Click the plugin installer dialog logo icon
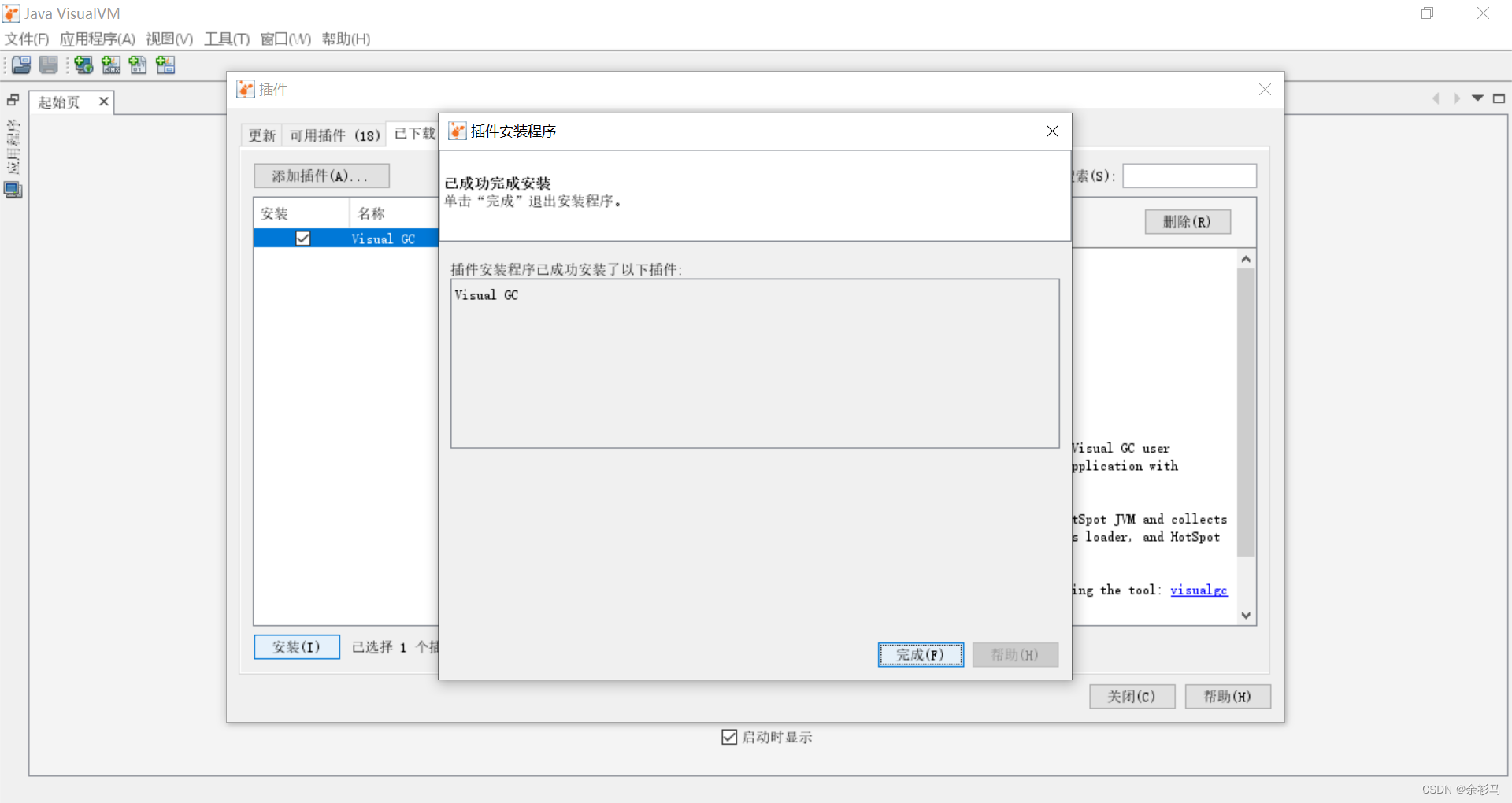This screenshot has height=803, width=1512. tap(457, 131)
